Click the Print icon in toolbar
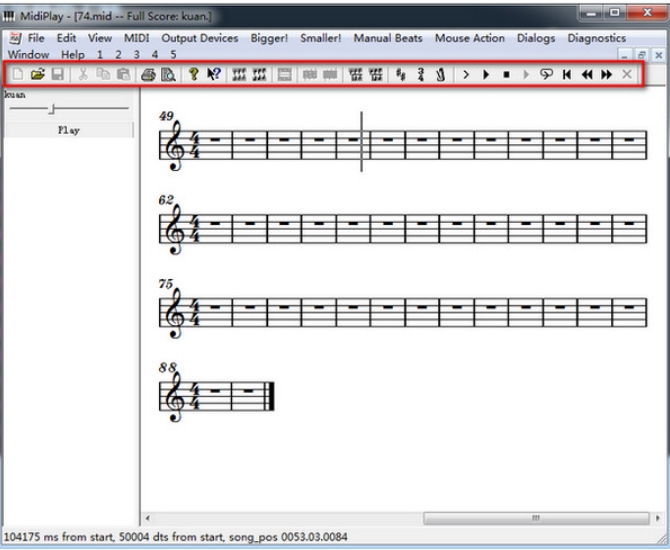 click(148, 75)
